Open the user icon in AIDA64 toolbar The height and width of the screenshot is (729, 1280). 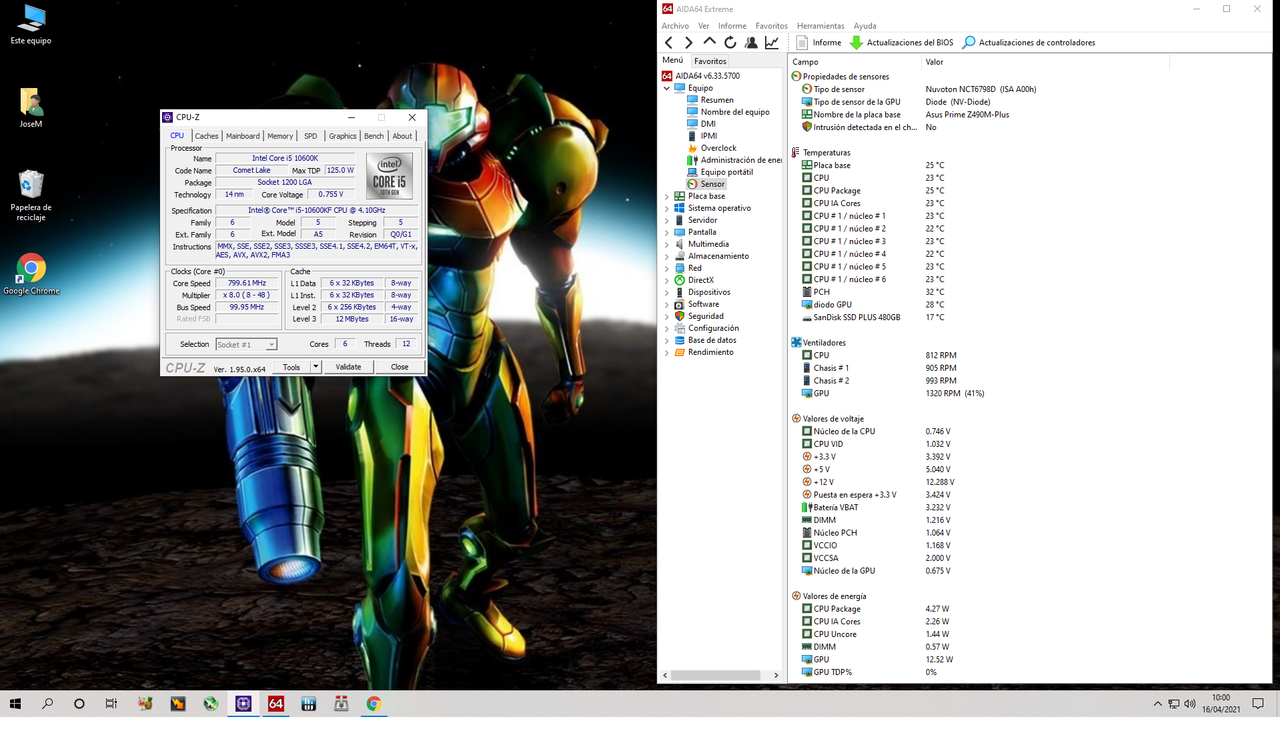(751, 43)
